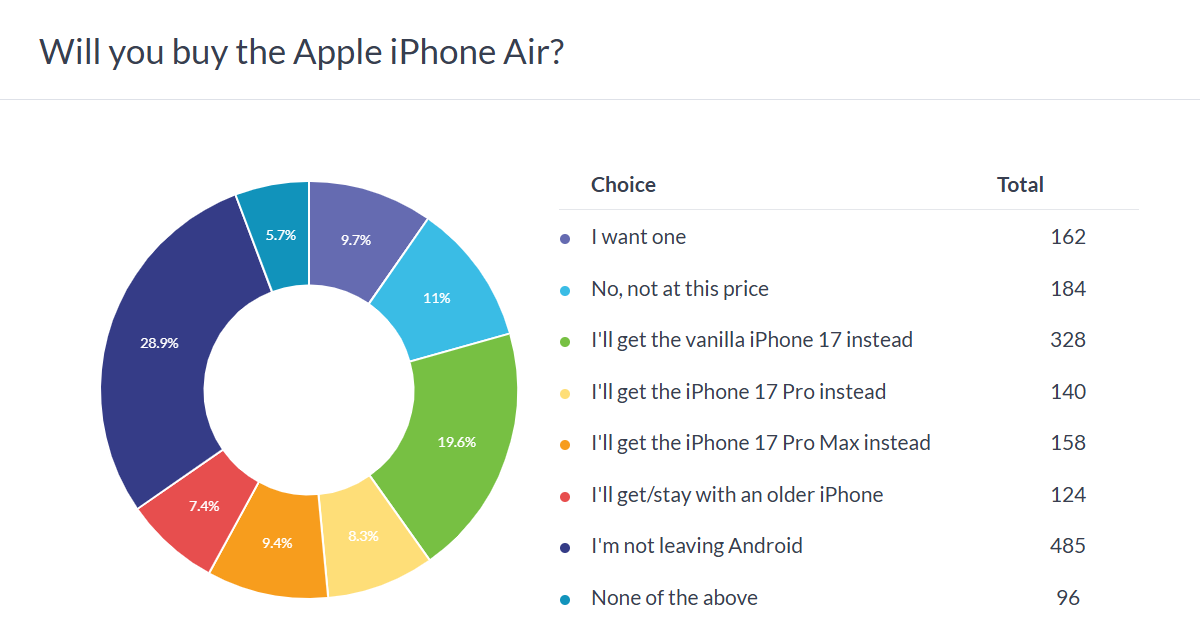Click the yellow legend dot for iPhone 17 Pro
Screen dimensions: 1200x630
click(x=565, y=393)
